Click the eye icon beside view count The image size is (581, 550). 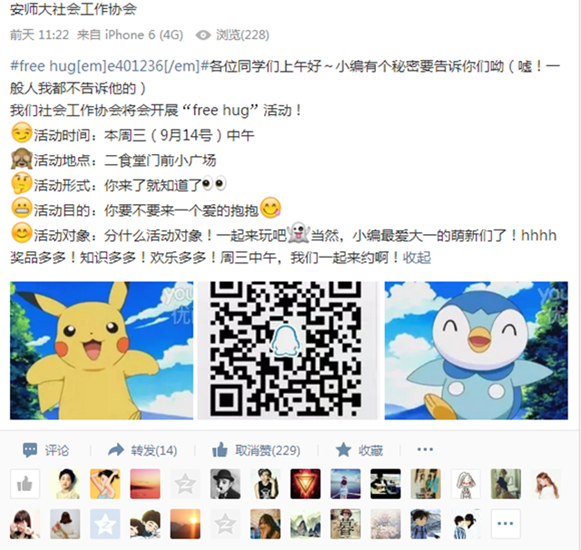click(x=203, y=35)
